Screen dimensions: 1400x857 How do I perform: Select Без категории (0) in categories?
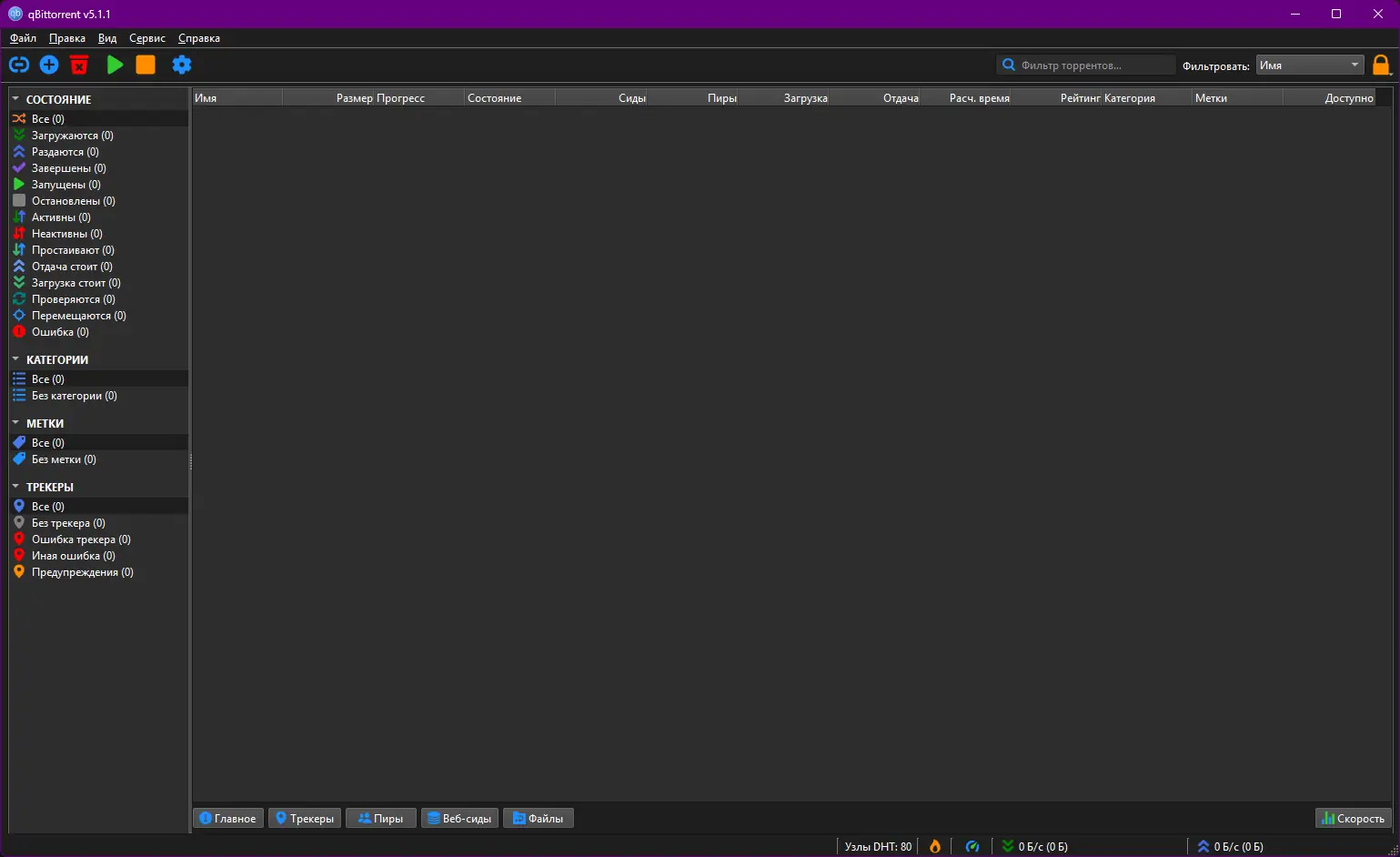(98, 396)
